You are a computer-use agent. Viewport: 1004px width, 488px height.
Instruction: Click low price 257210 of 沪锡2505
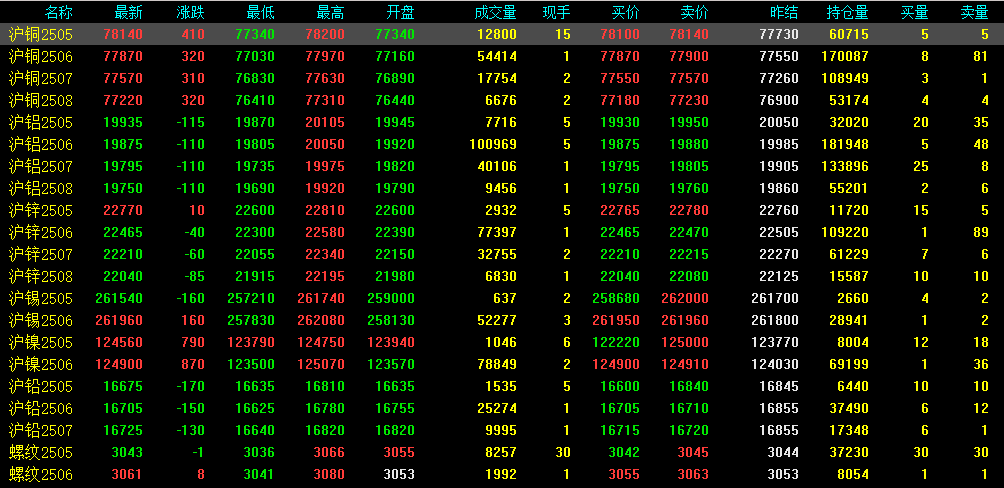coord(251,299)
